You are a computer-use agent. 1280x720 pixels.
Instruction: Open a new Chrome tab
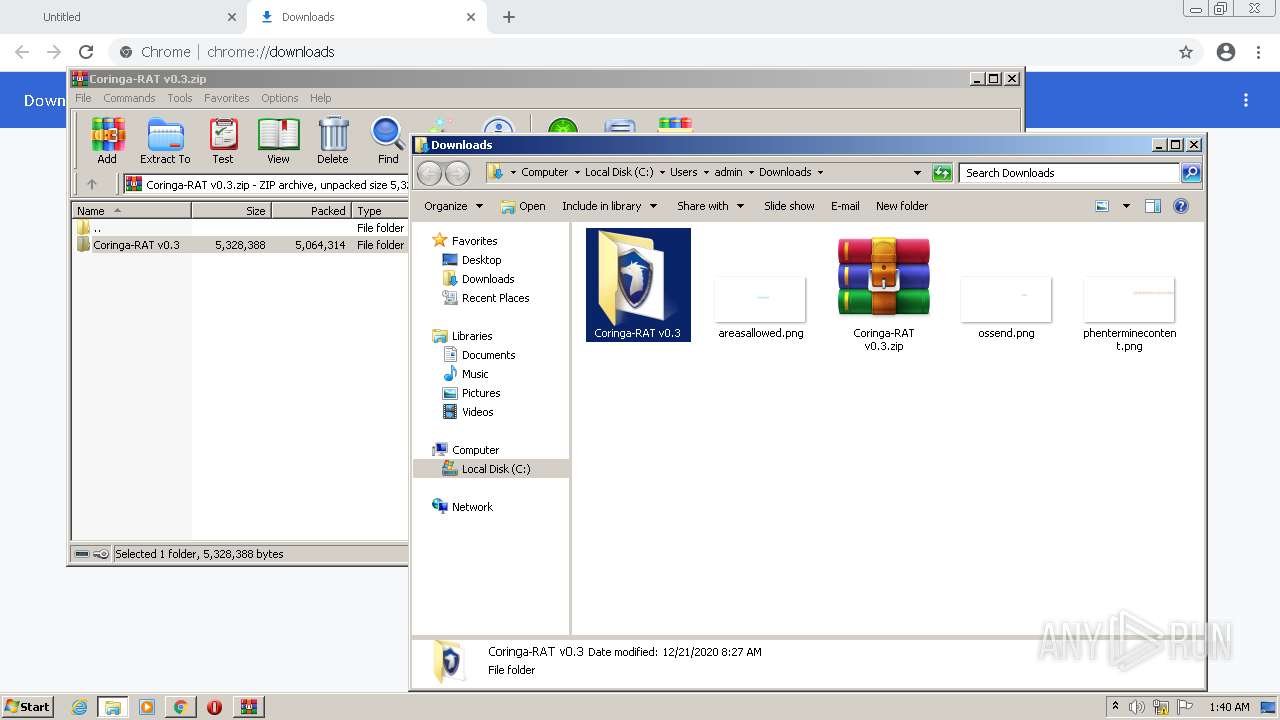pyautogui.click(x=509, y=17)
